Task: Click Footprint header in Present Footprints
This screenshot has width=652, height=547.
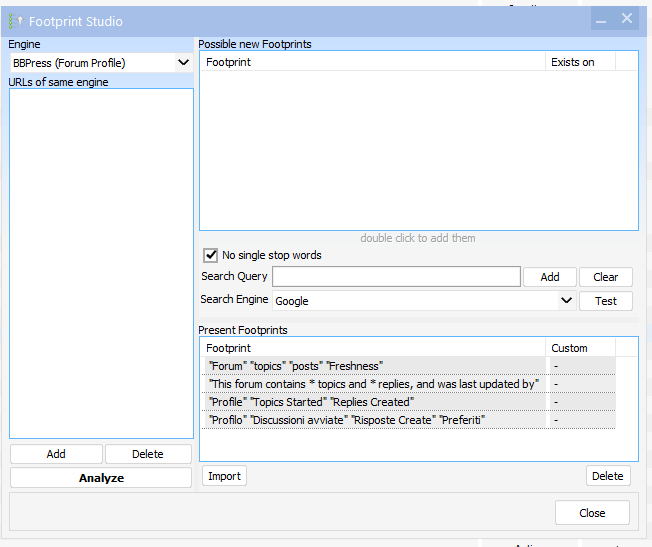Action: click(x=373, y=348)
